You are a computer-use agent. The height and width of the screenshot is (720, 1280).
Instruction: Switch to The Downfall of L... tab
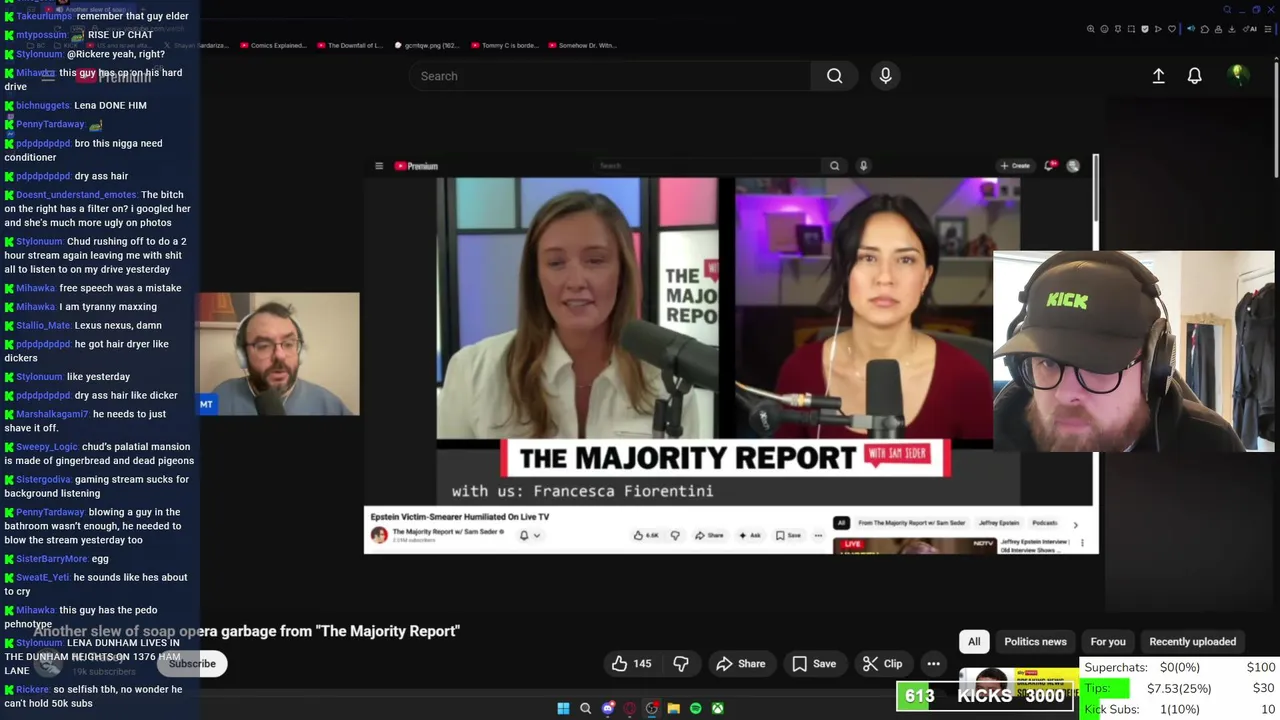(350, 45)
